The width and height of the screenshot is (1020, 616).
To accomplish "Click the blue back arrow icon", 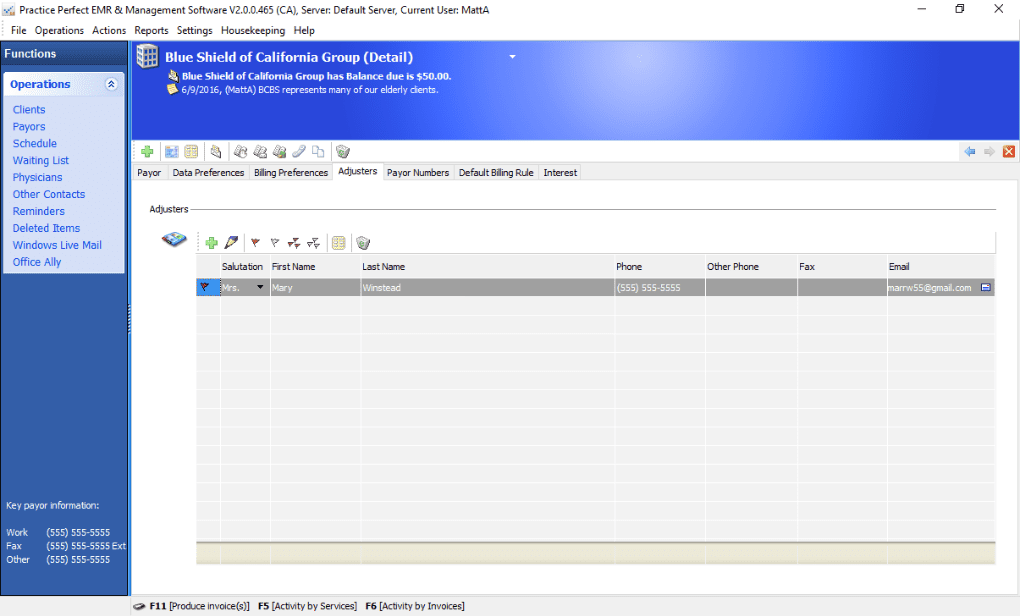I will click(x=969, y=152).
